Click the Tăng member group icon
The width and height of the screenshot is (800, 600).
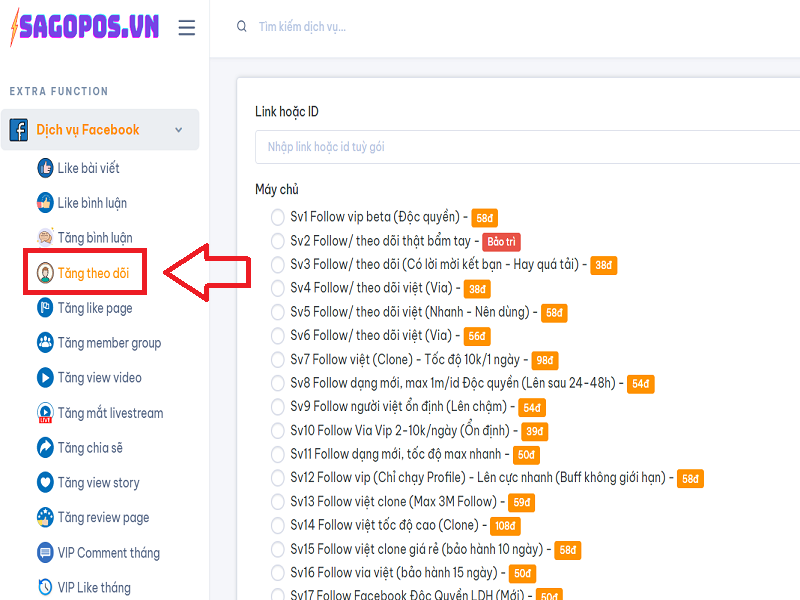click(45, 343)
